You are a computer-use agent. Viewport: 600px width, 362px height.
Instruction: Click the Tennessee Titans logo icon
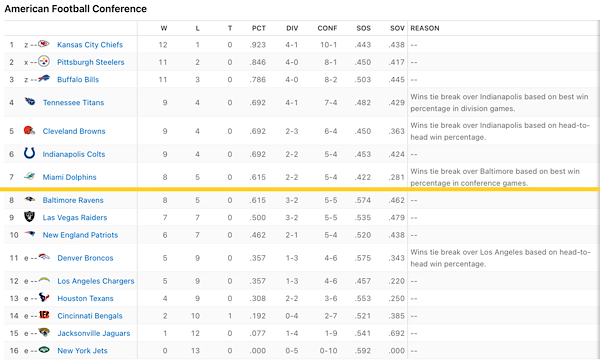pyautogui.click(x=29, y=101)
